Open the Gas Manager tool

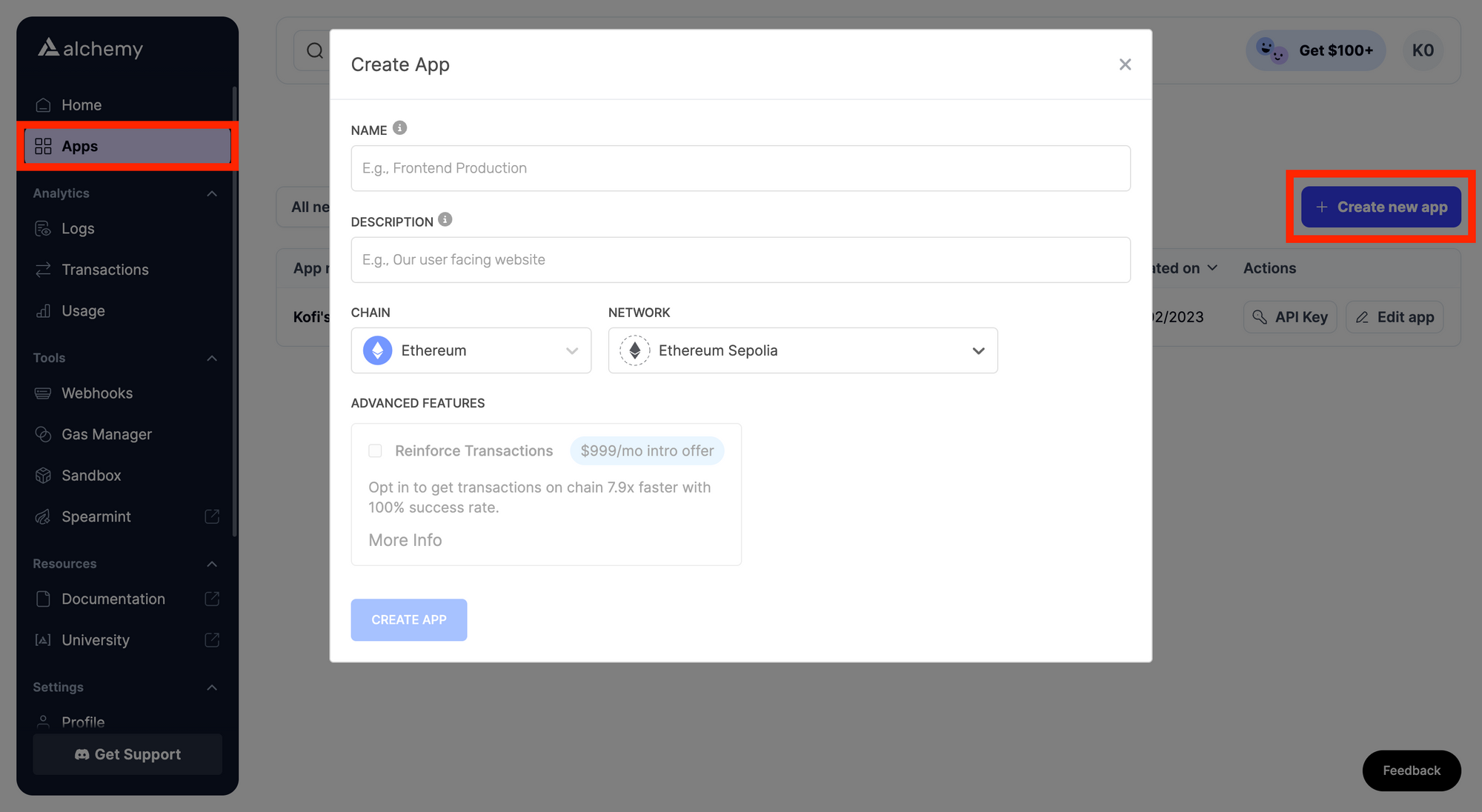(x=106, y=434)
